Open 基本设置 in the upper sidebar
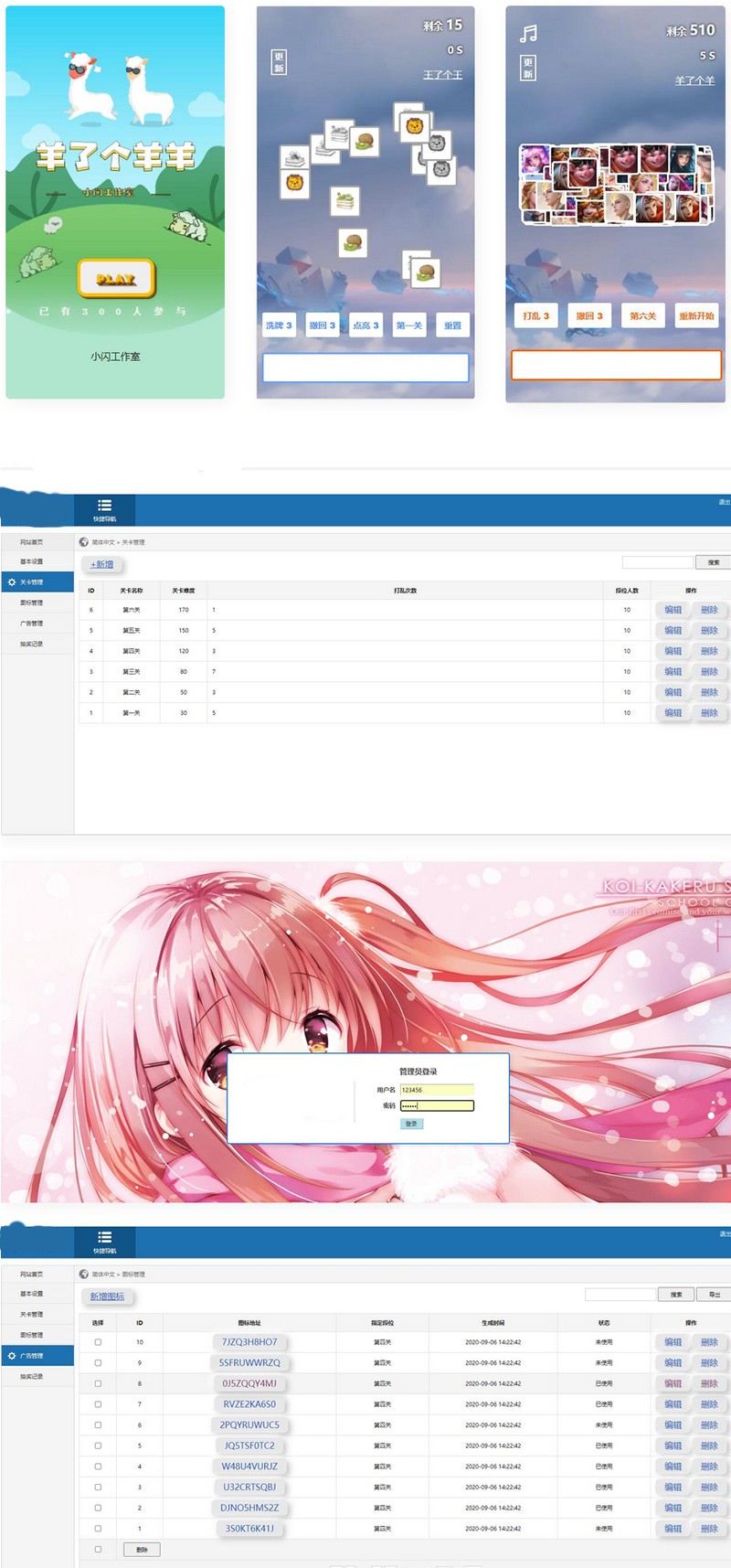This screenshot has width=731, height=1568. [32, 561]
